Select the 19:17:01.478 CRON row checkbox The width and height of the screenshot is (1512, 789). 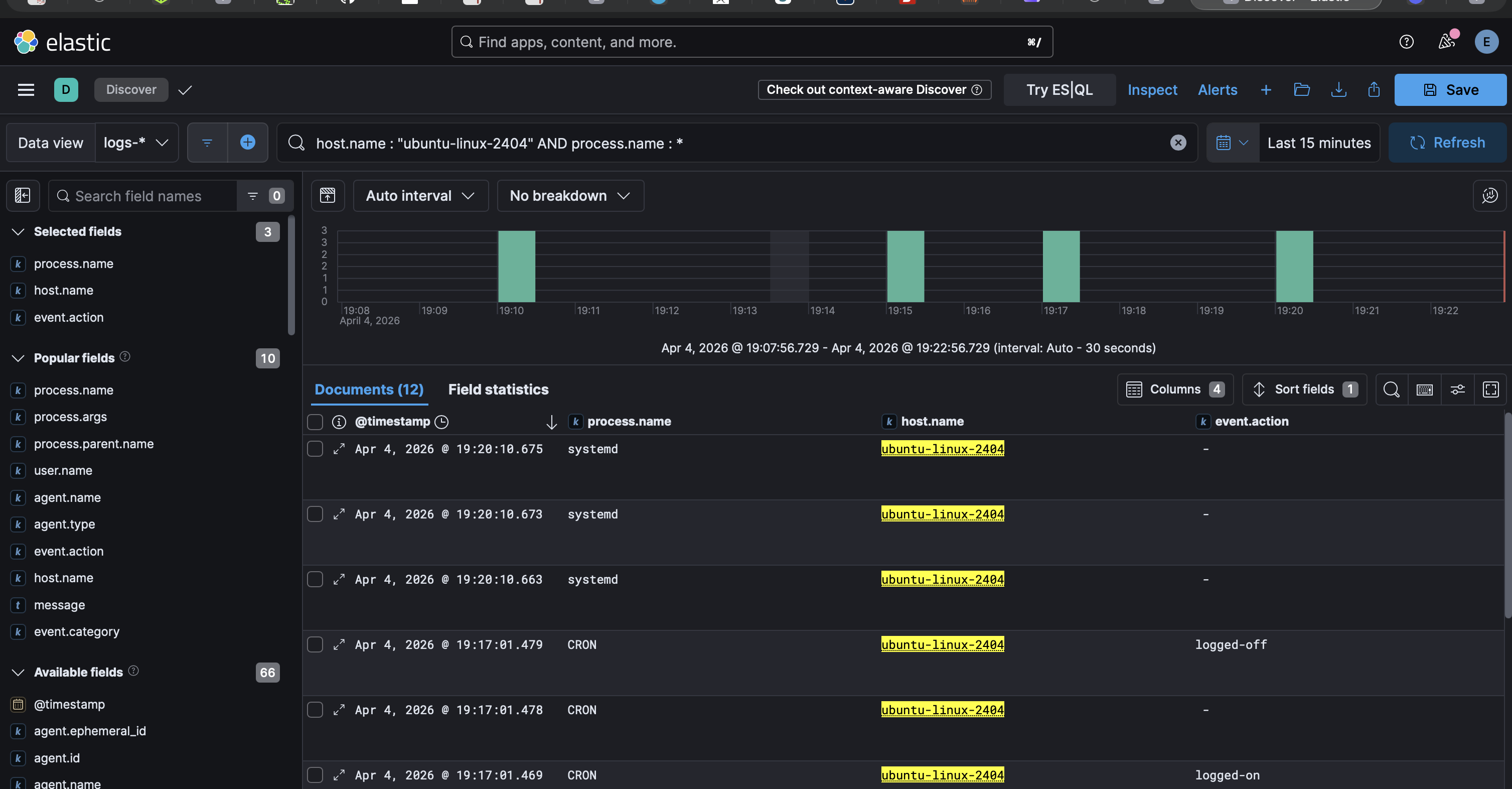315,710
